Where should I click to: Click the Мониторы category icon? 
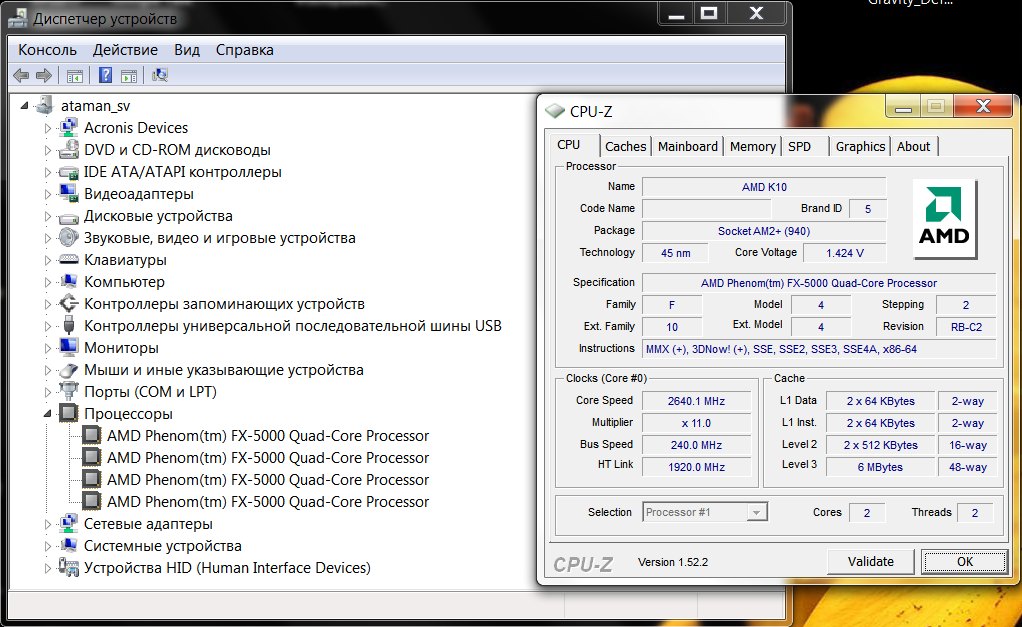coord(68,347)
